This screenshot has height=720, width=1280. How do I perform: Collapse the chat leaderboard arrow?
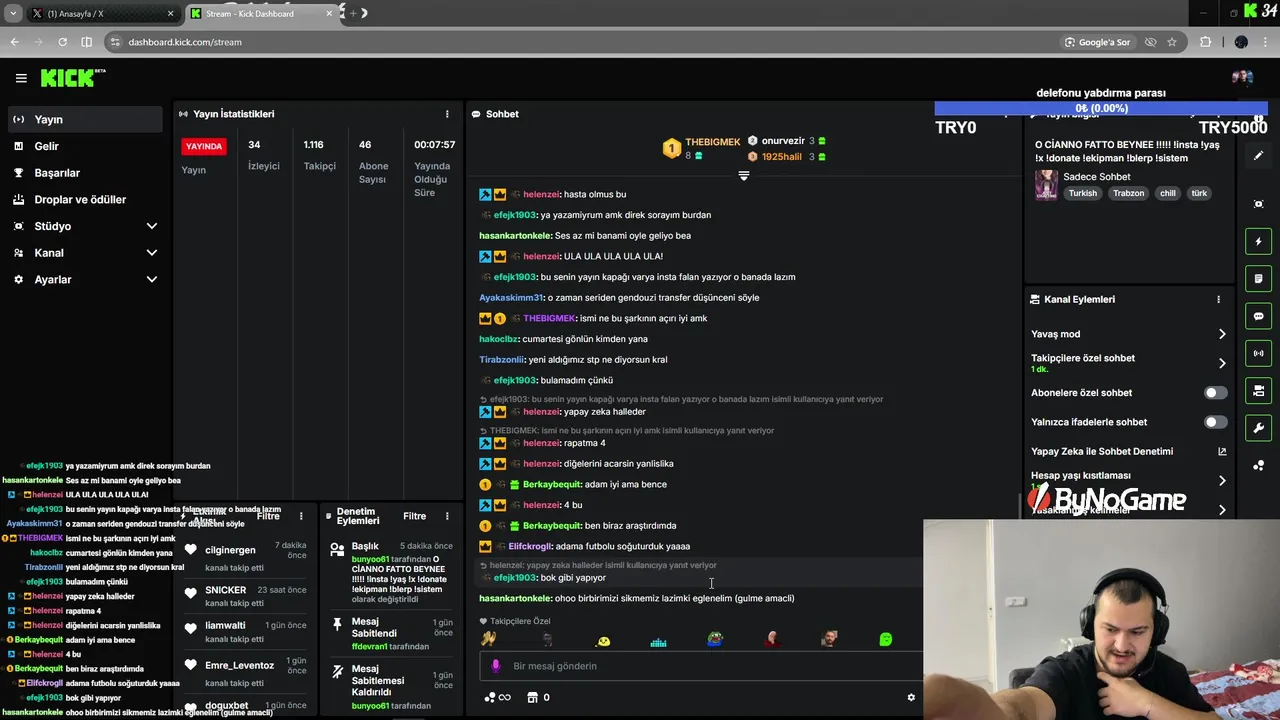743,175
